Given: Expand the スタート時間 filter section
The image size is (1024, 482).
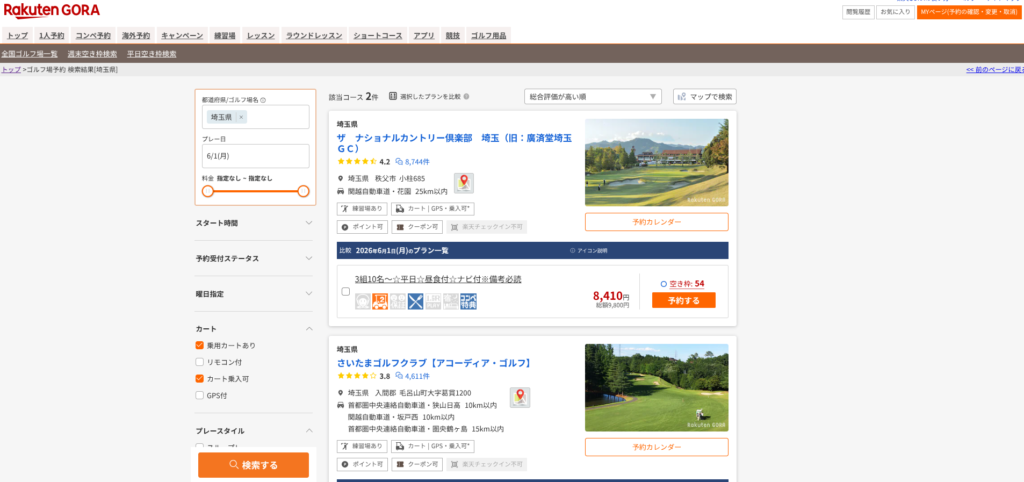Looking at the screenshot, I should point(255,223).
